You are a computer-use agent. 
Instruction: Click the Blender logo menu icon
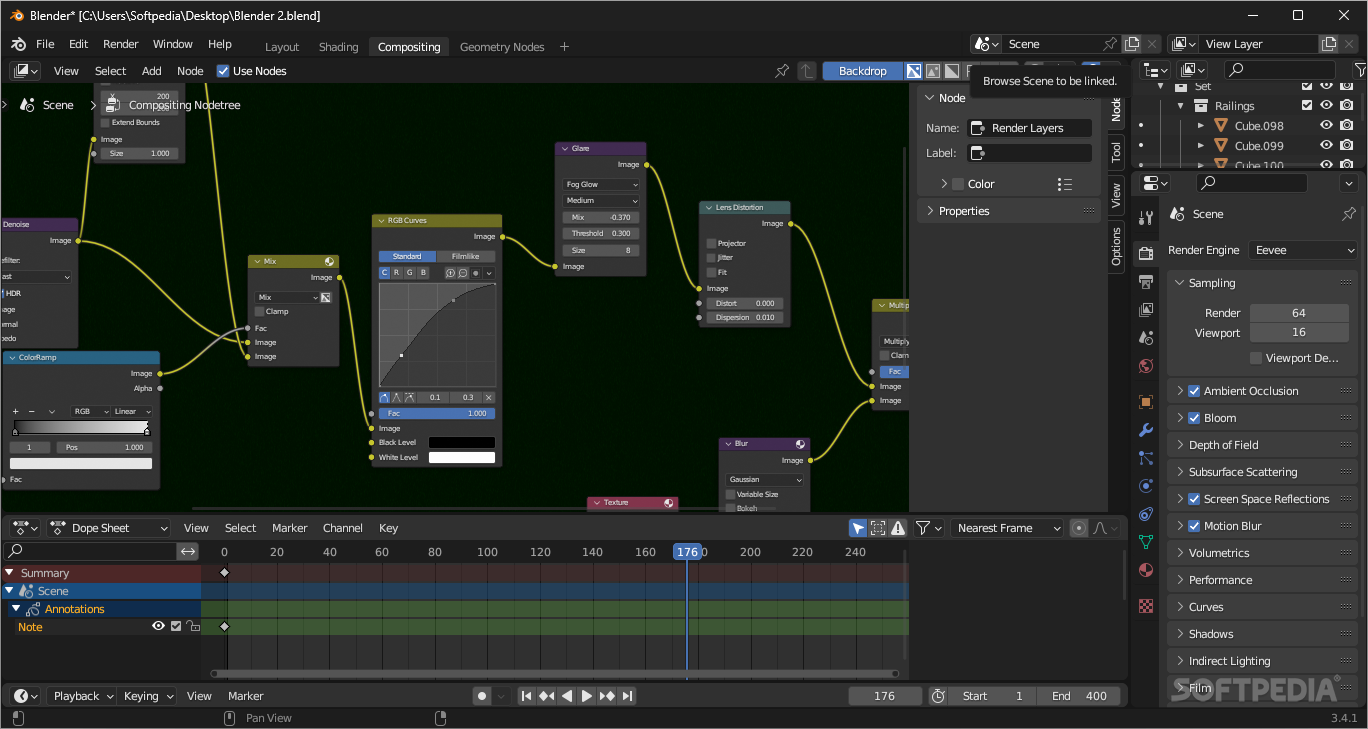[x=18, y=44]
